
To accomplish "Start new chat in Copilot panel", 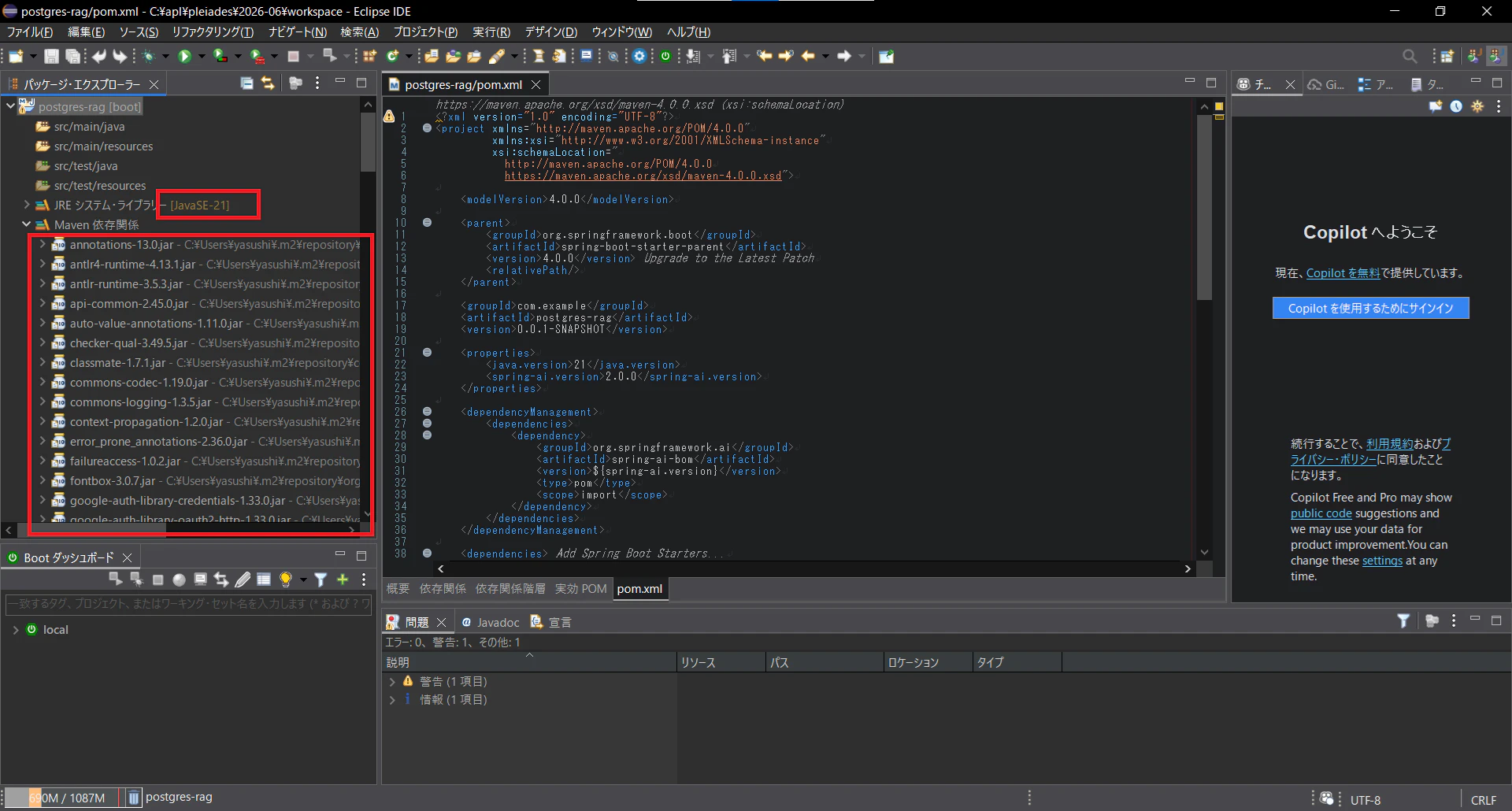I will click(x=1436, y=106).
